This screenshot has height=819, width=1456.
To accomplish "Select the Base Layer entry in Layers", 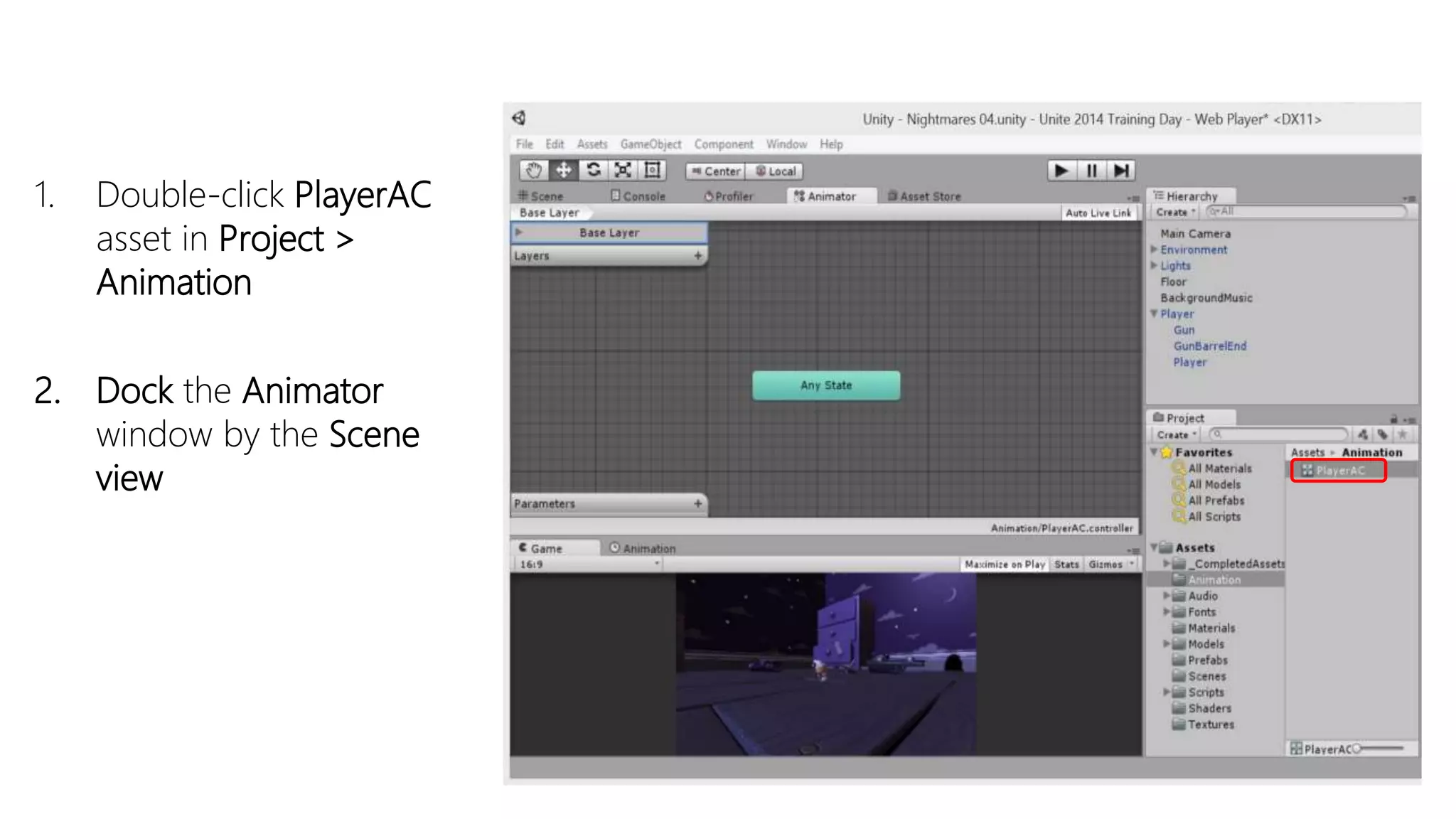I will click(x=609, y=232).
